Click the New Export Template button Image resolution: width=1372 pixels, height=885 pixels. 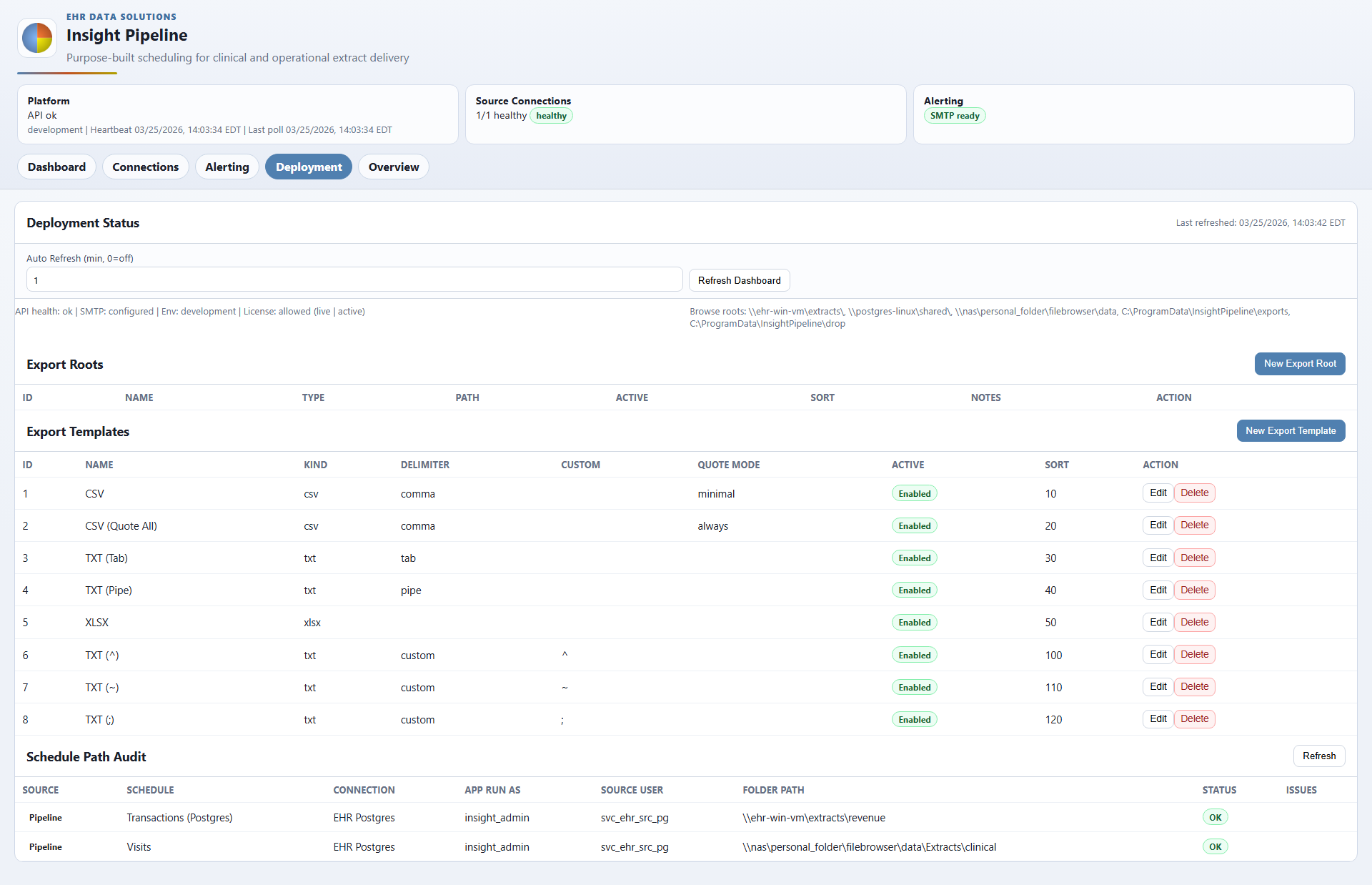point(1291,430)
